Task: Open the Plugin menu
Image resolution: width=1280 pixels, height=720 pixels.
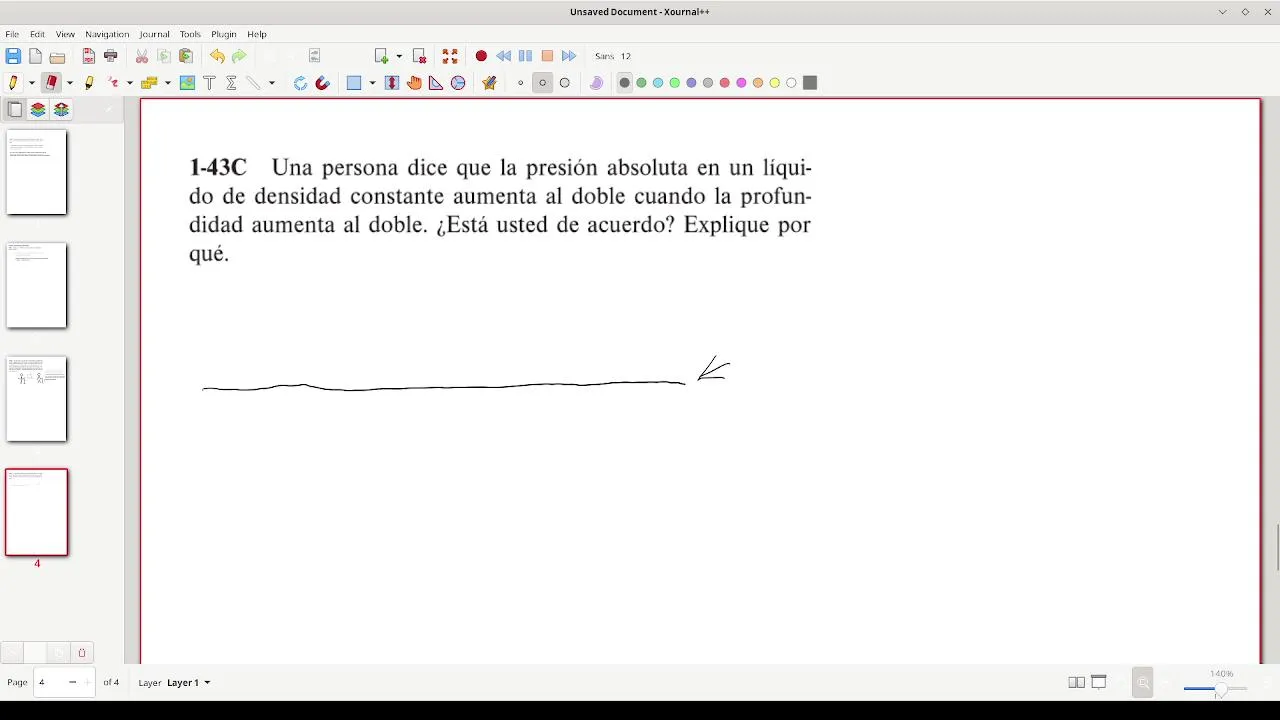Action: pos(224,34)
